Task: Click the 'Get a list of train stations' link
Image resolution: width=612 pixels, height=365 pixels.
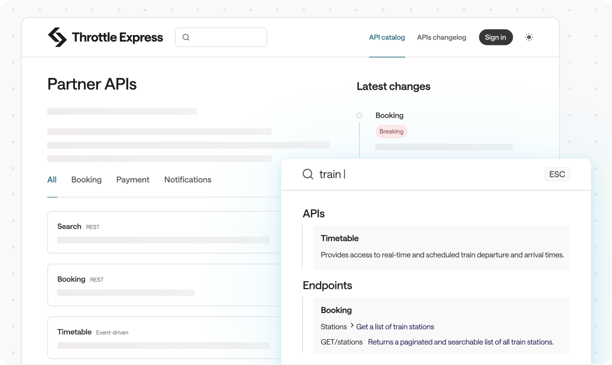Action: point(395,327)
